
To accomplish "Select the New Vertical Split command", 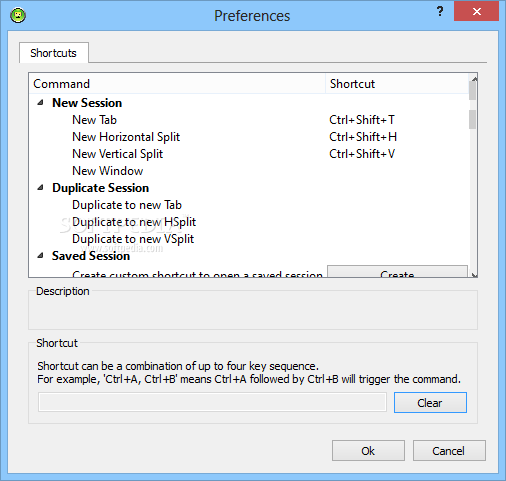I will point(118,154).
